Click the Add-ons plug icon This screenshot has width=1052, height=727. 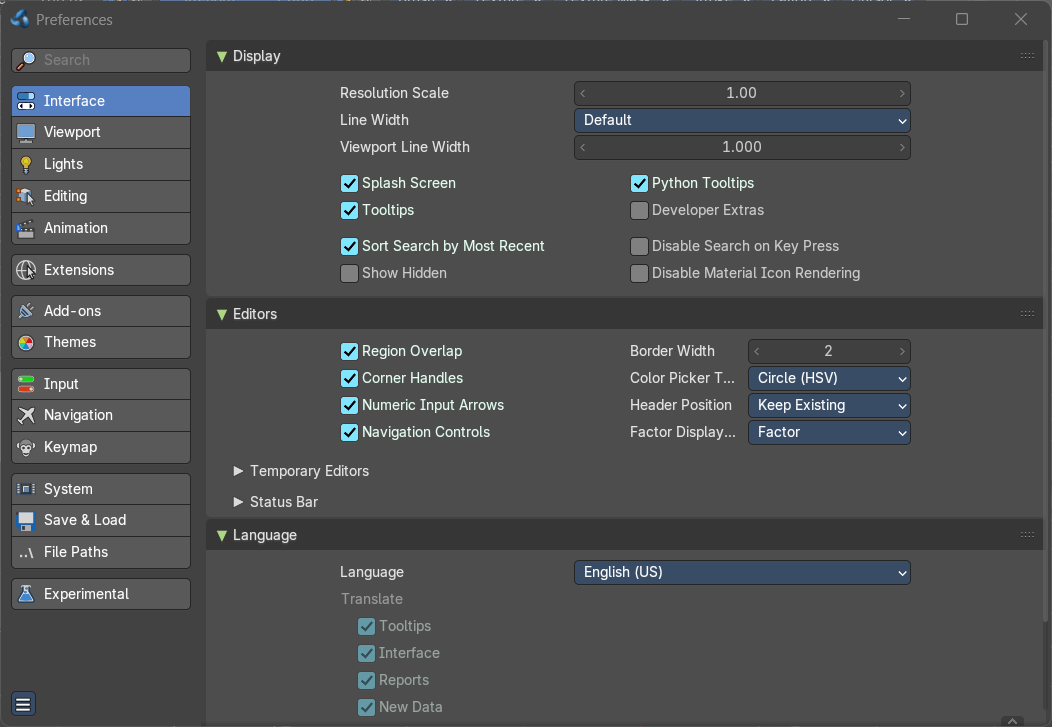click(26, 311)
